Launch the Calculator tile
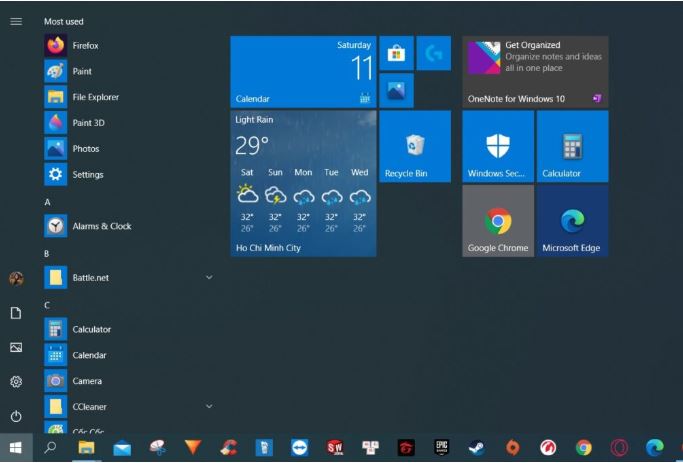The height and width of the screenshot is (463, 683). 572,146
